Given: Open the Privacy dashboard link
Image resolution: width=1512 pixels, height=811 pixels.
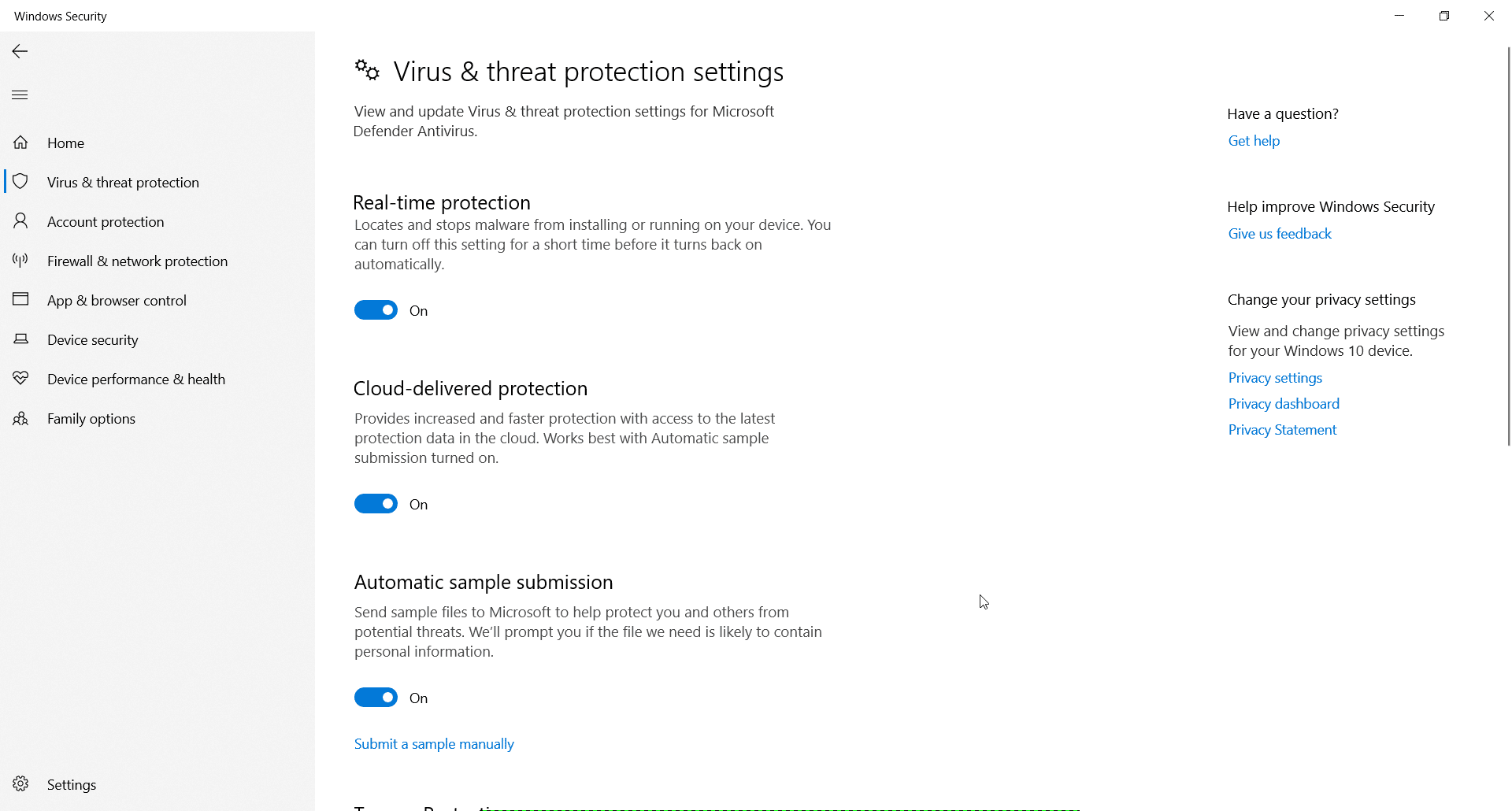Looking at the screenshot, I should pyautogui.click(x=1284, y=404).
